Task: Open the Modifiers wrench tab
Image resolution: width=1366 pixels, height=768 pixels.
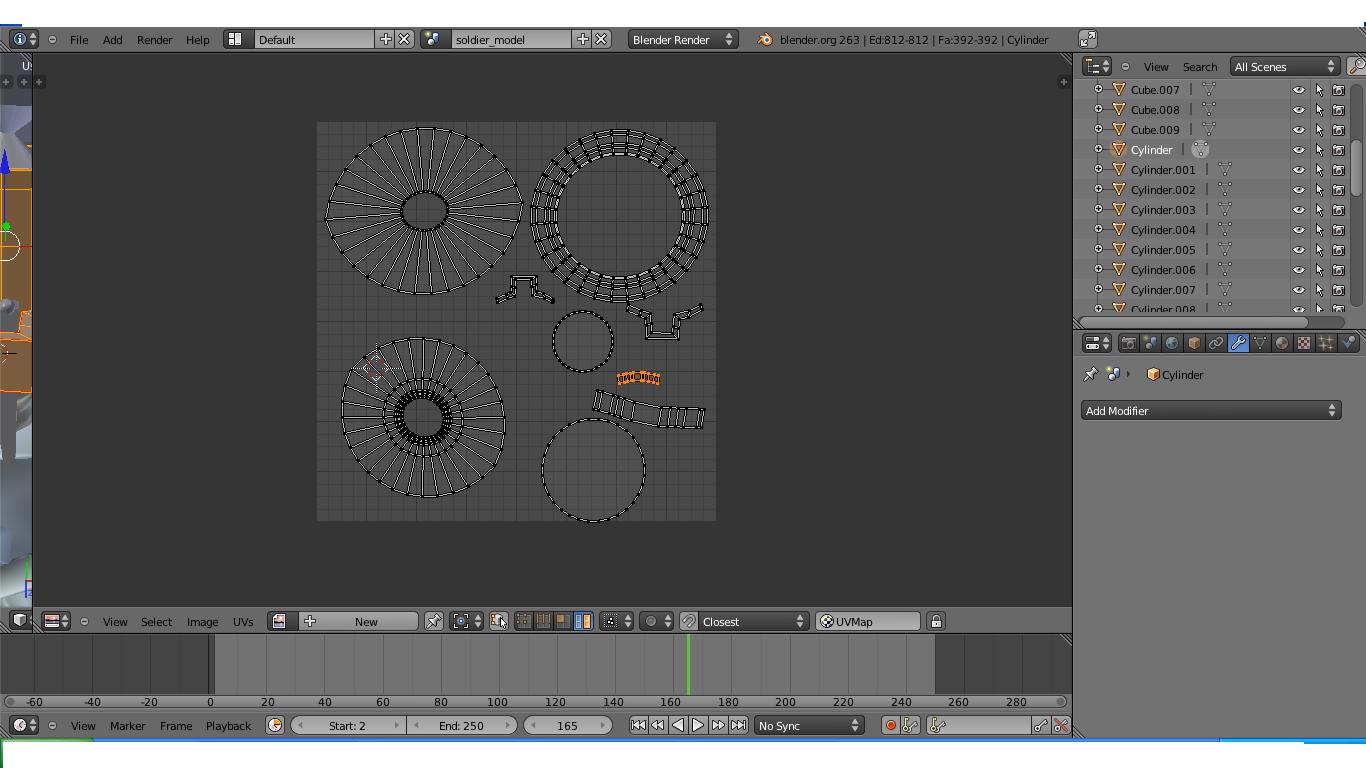Action: pyautogui.click(x=1238, y=343)
